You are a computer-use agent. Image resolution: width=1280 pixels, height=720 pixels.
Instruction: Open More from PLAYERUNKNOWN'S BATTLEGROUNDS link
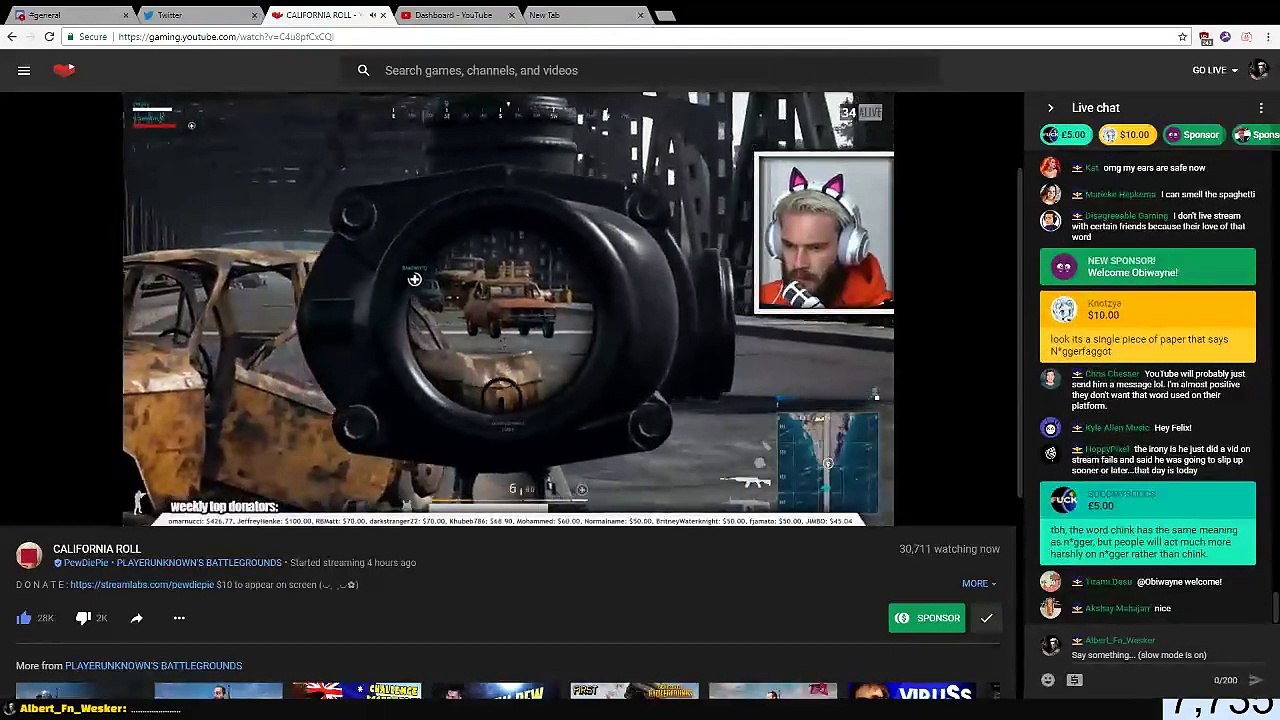[x=153, y=666]
